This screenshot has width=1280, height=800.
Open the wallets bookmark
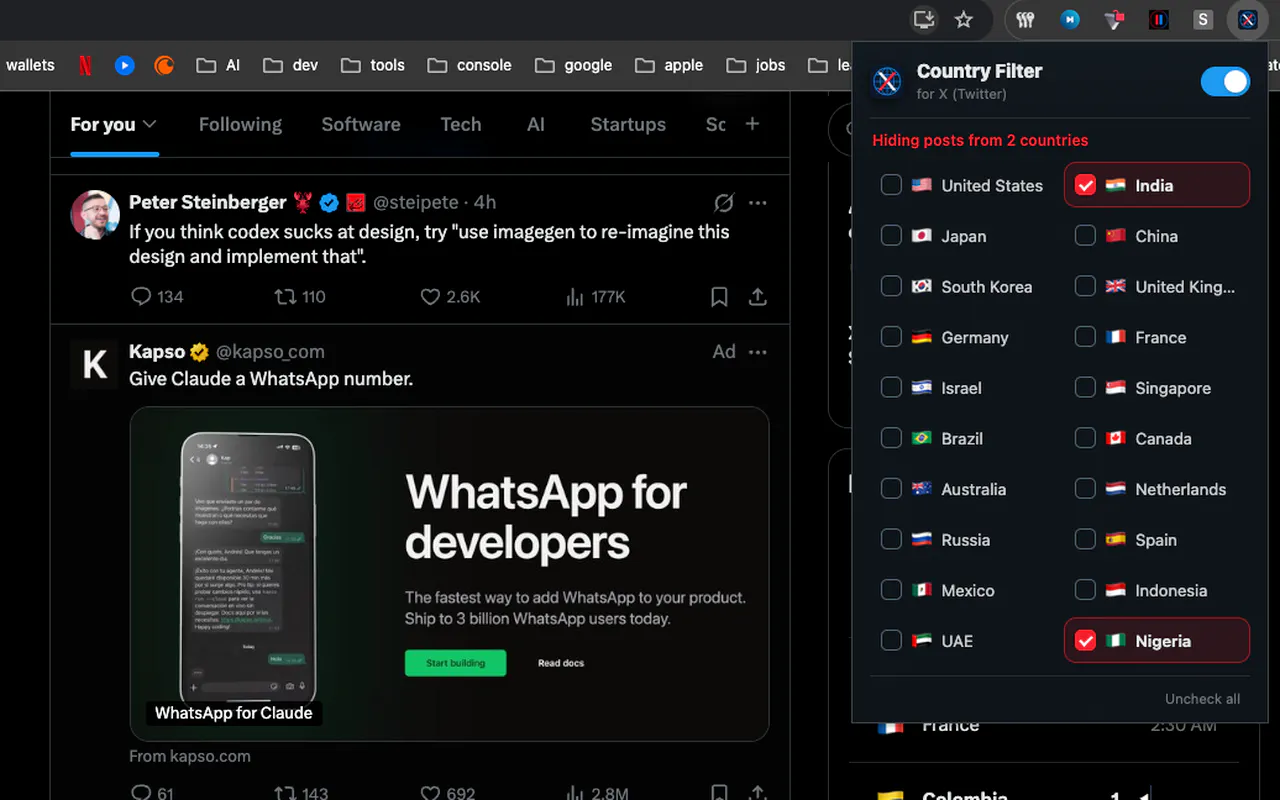pos(30,65)
